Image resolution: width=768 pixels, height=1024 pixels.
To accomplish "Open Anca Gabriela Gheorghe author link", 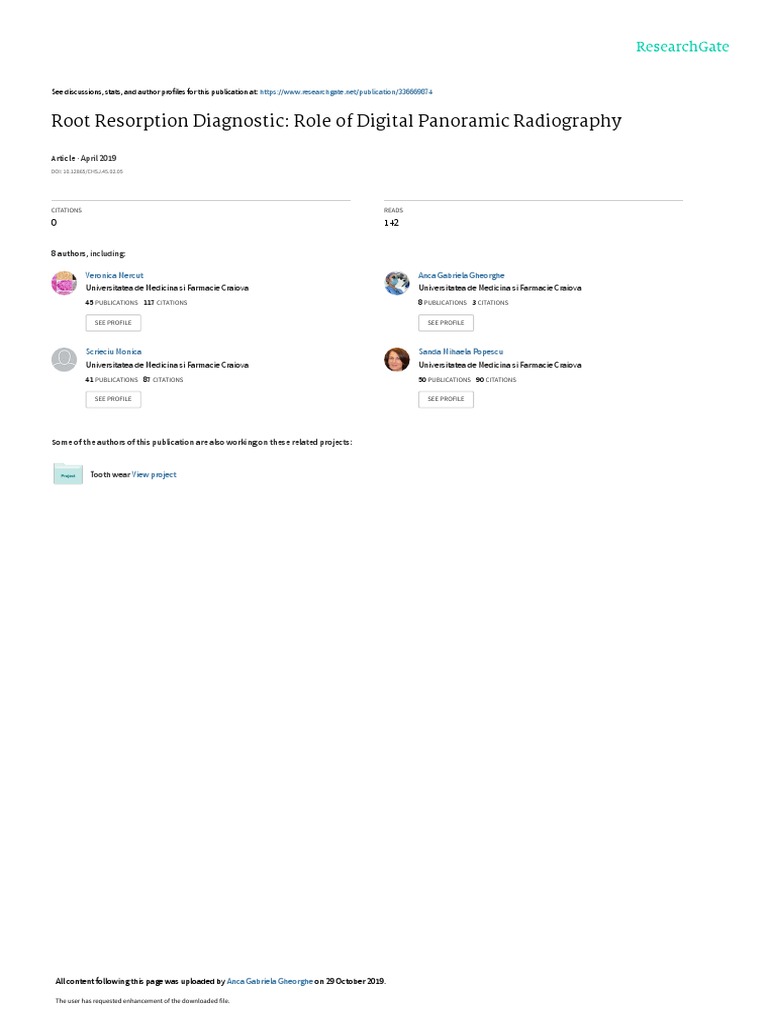I will click(461, 276).
